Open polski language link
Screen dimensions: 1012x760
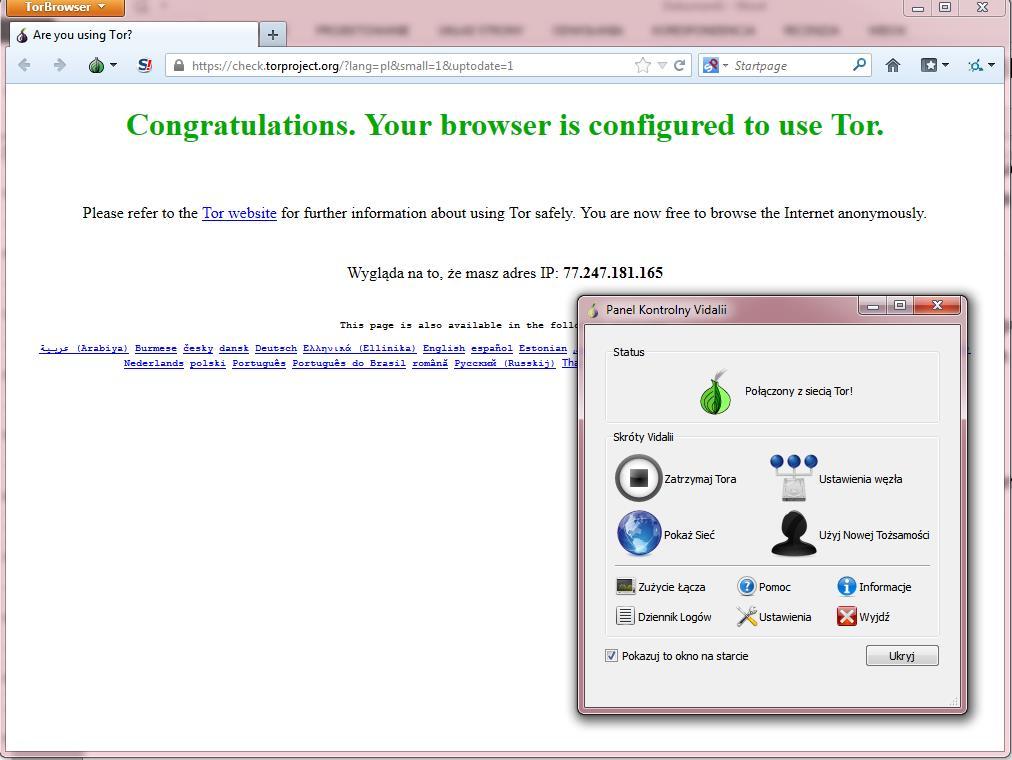(208, 363)
